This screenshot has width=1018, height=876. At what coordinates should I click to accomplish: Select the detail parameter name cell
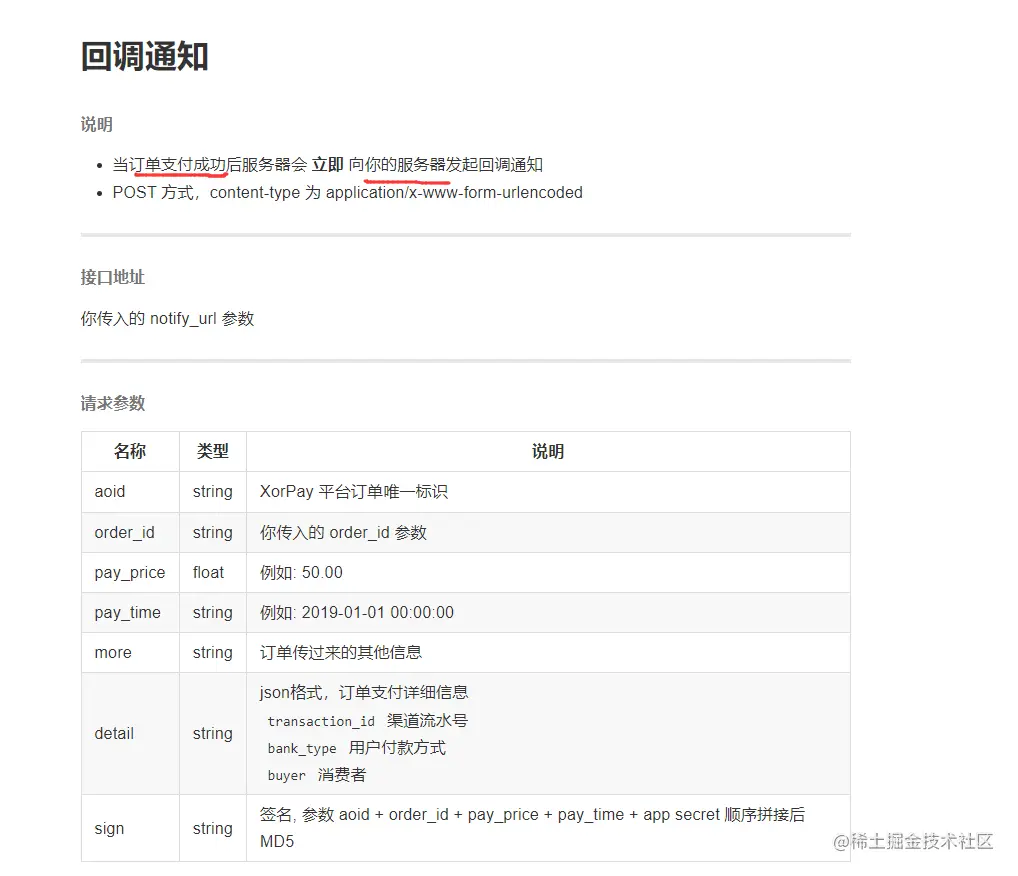(130, 734)
